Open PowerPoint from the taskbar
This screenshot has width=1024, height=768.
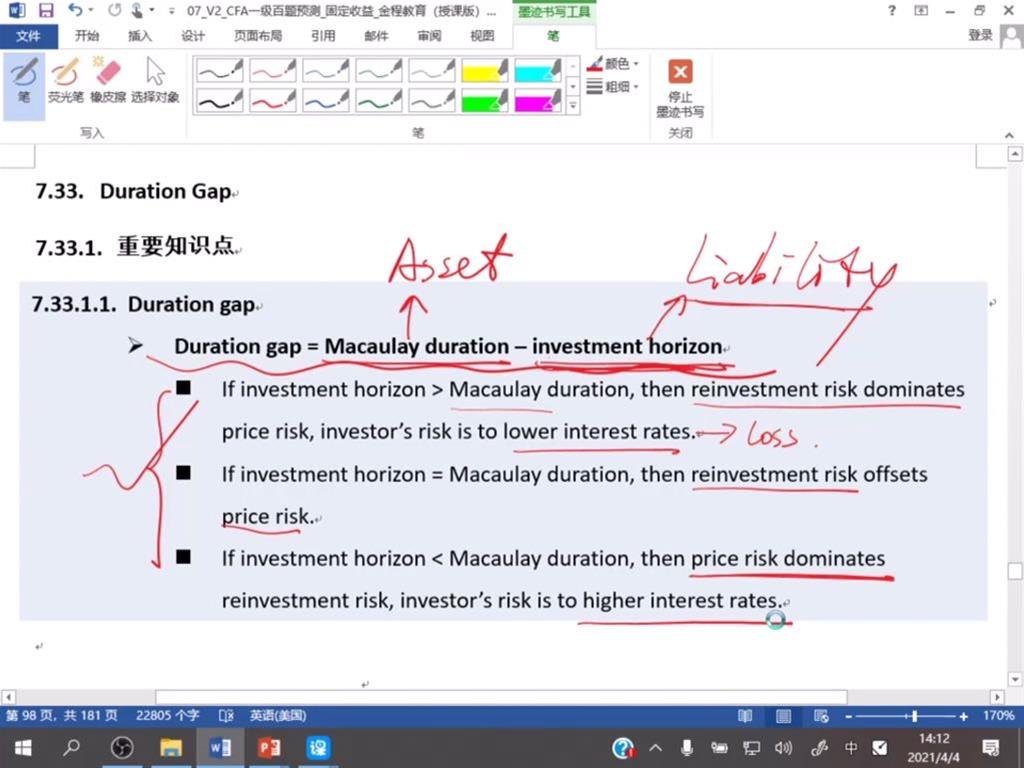click(269, 747)
